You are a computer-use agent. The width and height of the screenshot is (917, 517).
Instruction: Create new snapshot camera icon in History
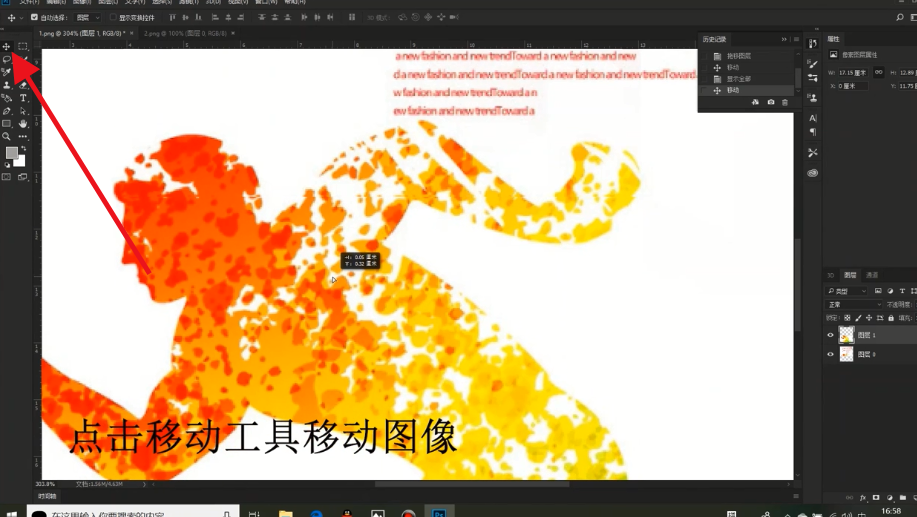pos(771,102)
